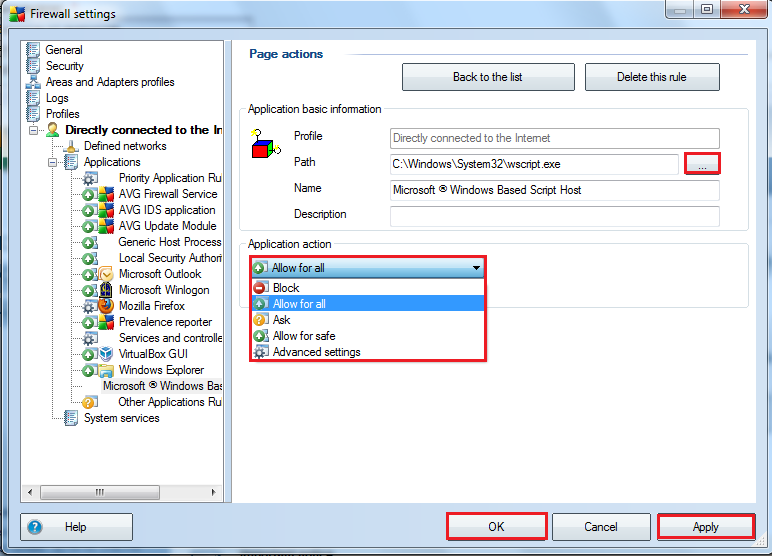Screen dimensions: 772x556
Task: Click the greyed Profile field
Action: coord(555,138)
